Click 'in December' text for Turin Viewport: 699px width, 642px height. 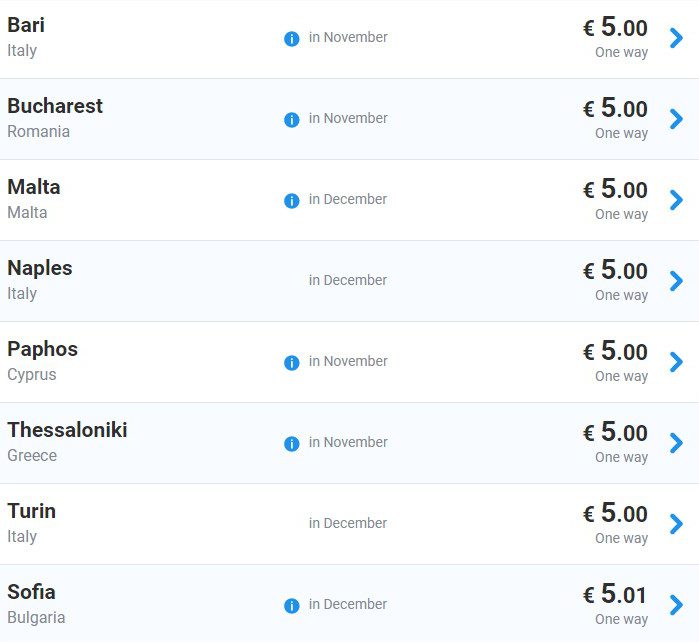[348, 523]
